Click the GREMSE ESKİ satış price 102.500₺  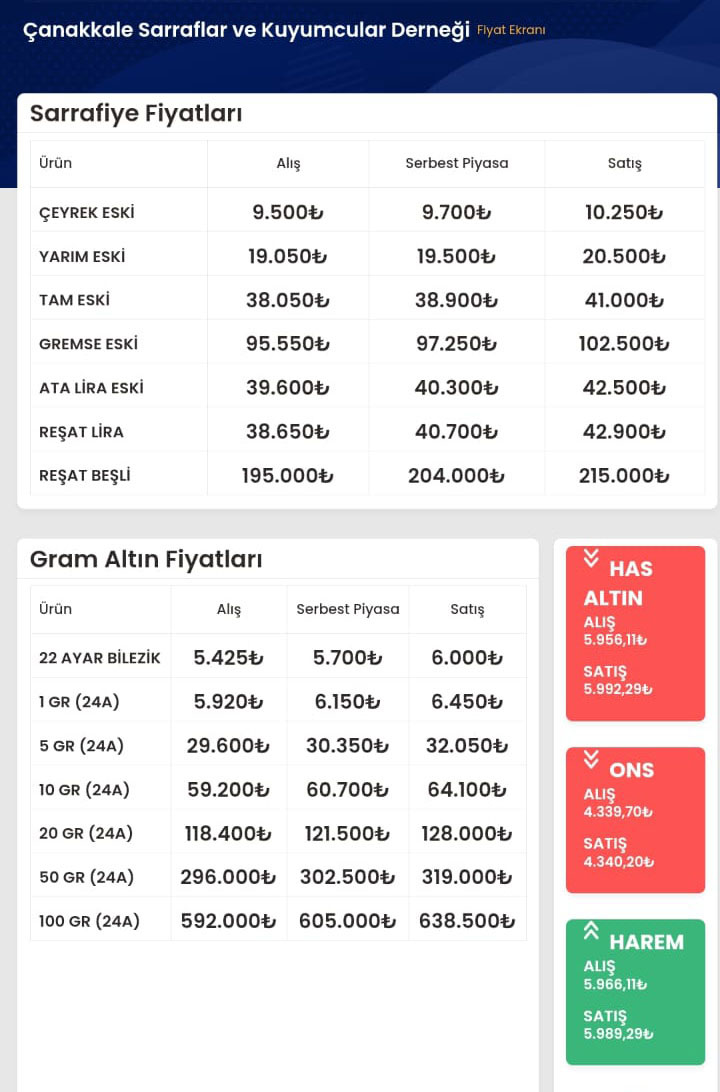pyautogui.click(x=624, y=344)
